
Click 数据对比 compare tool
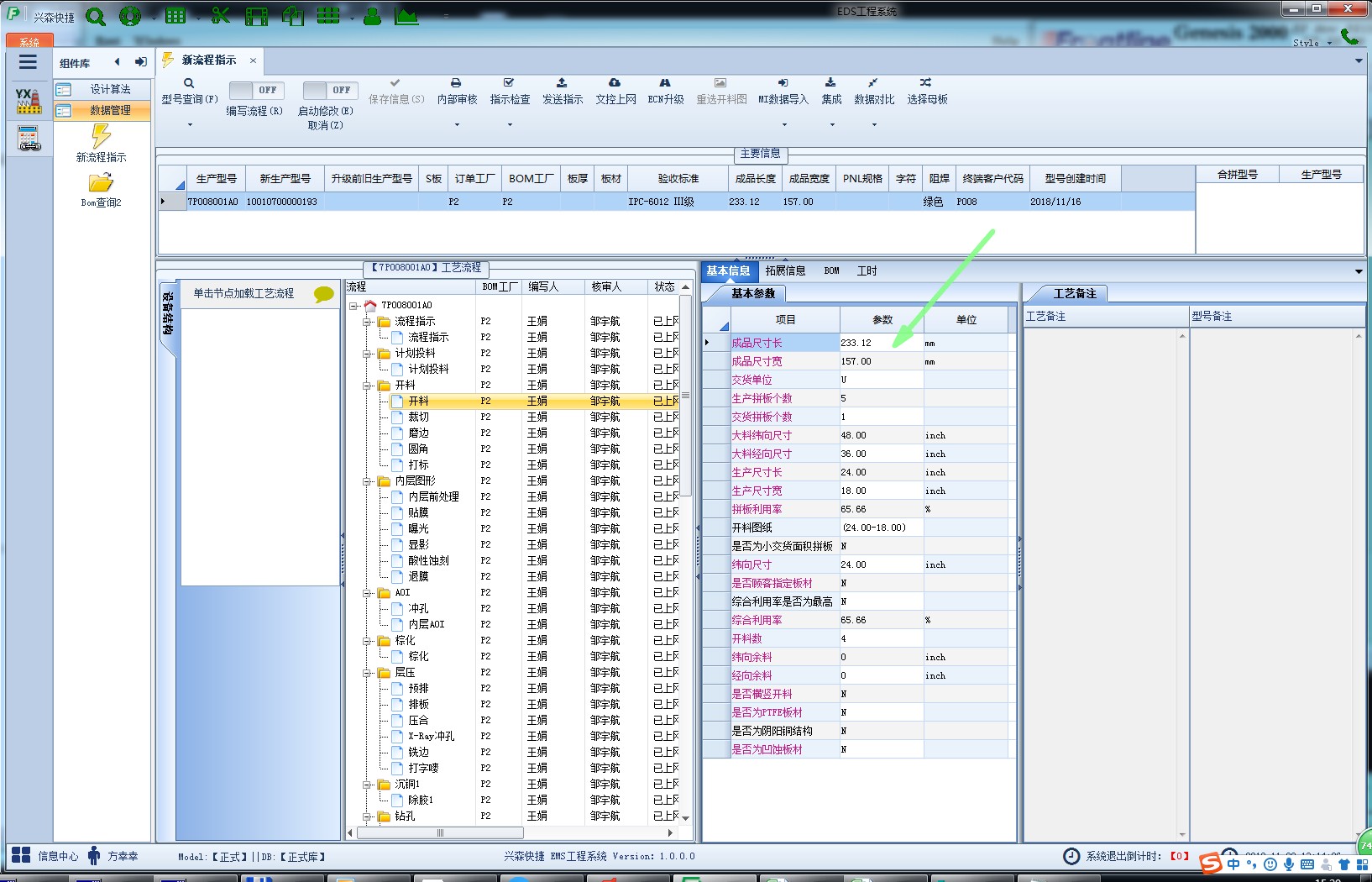click(874, 92)
